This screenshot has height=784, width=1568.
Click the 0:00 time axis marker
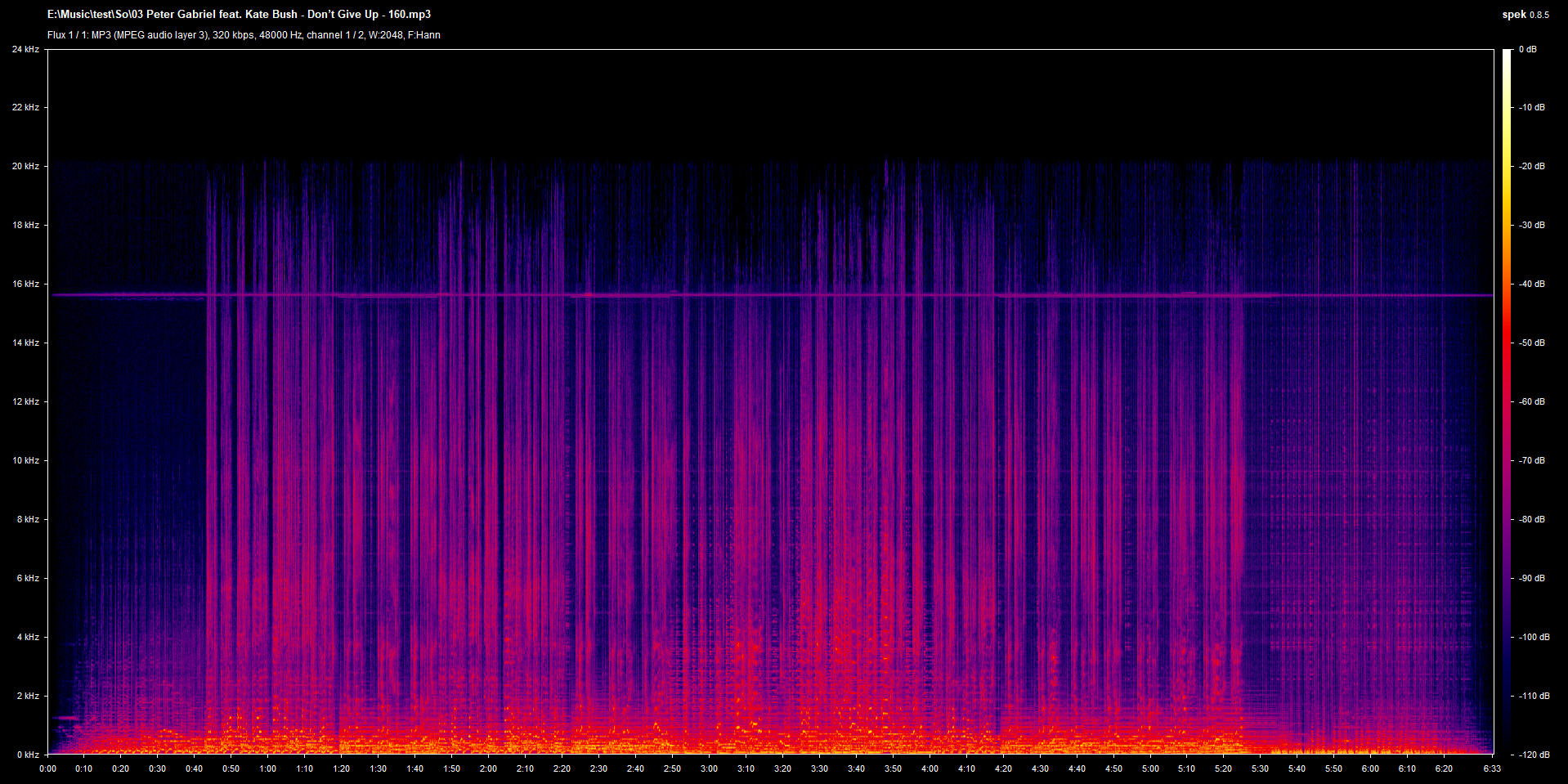48,768
